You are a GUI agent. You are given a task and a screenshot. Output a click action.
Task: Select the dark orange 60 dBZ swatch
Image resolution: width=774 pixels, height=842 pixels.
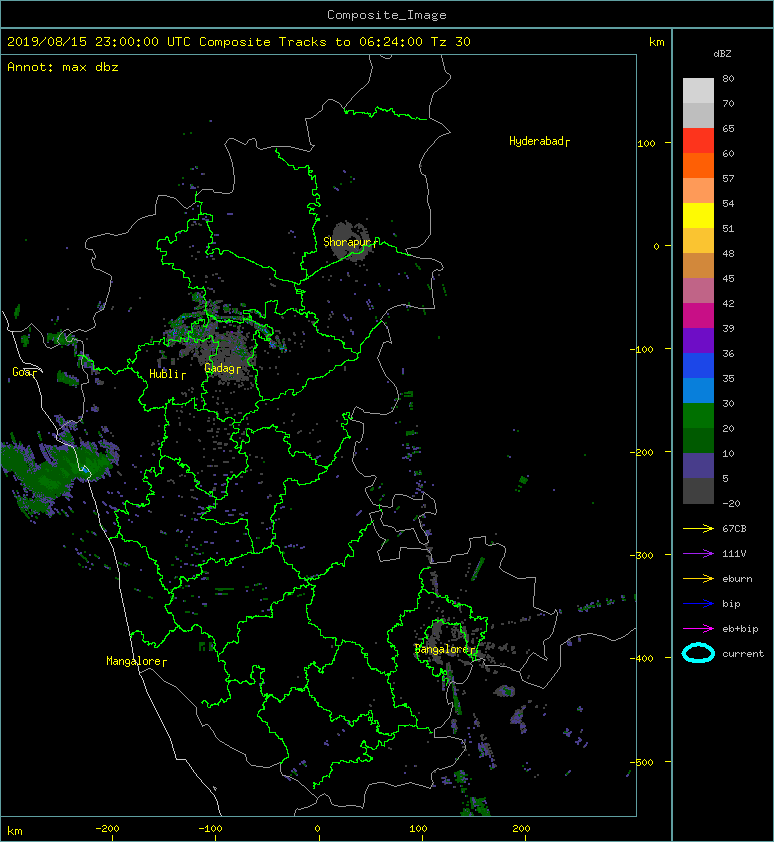(698, 165)
